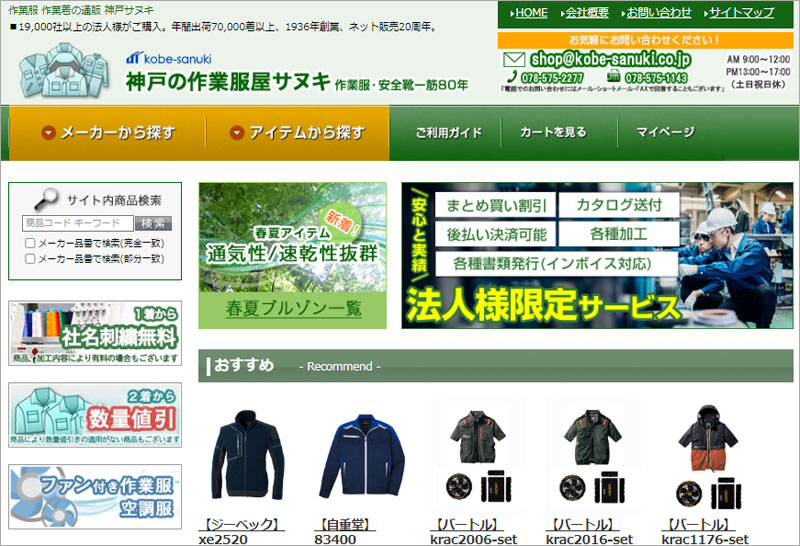Open 春夏ブルゾン一覧 link

293,309
